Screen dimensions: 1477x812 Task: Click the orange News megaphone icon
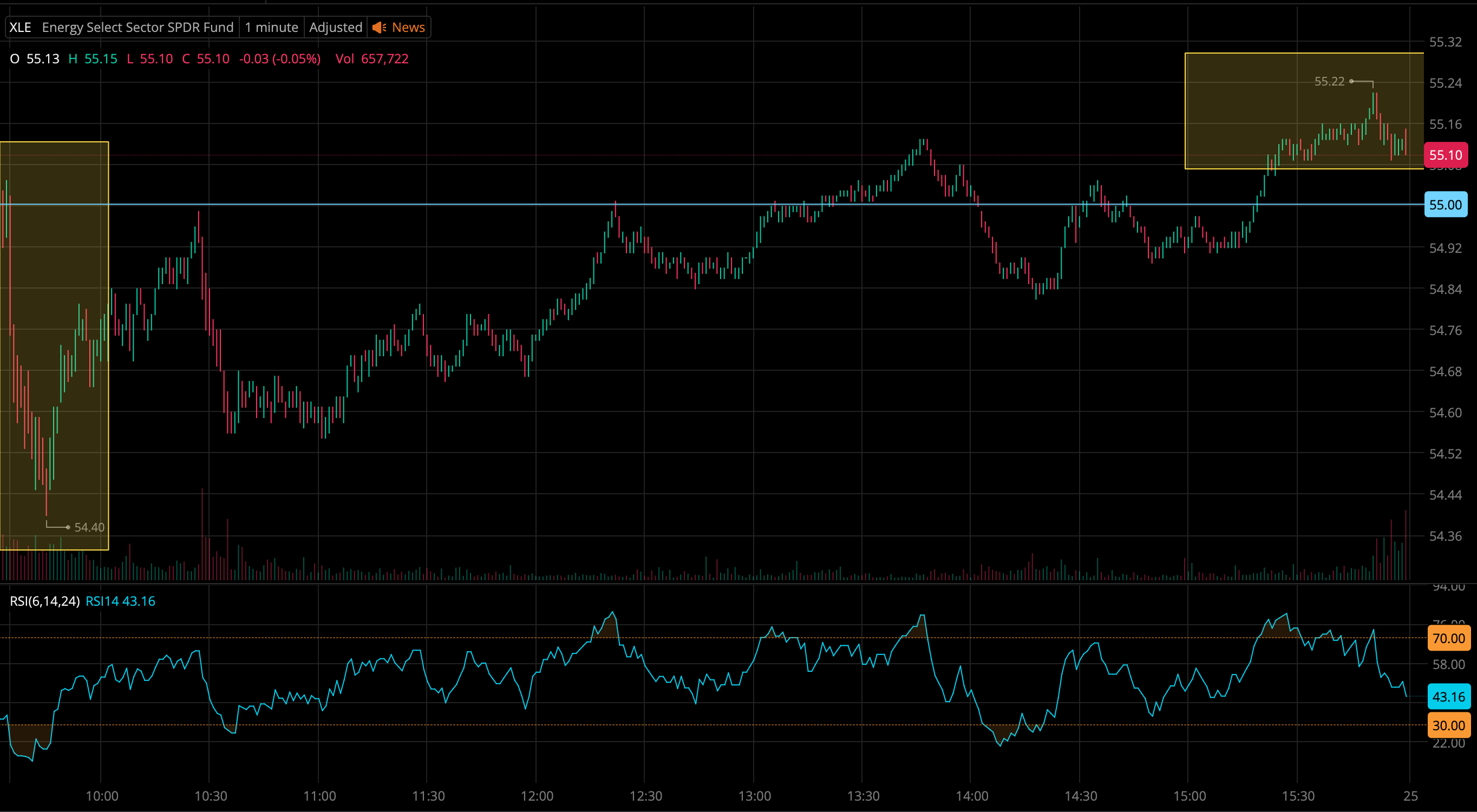click(378, 28)
